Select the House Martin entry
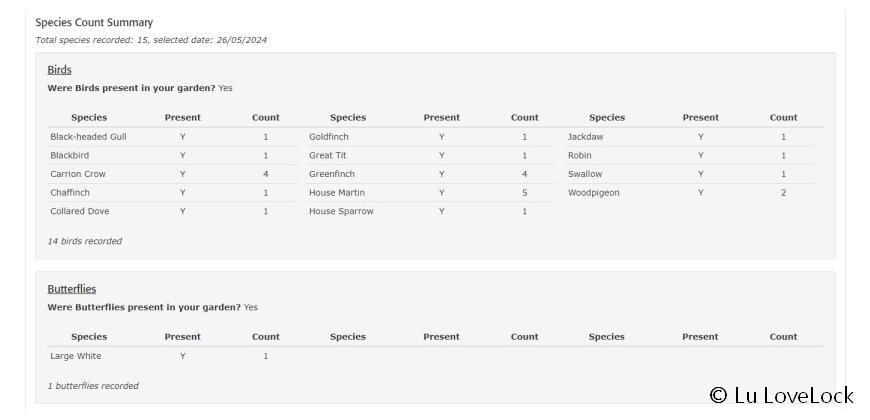870x420 pixels. click(x=337, y=193)
